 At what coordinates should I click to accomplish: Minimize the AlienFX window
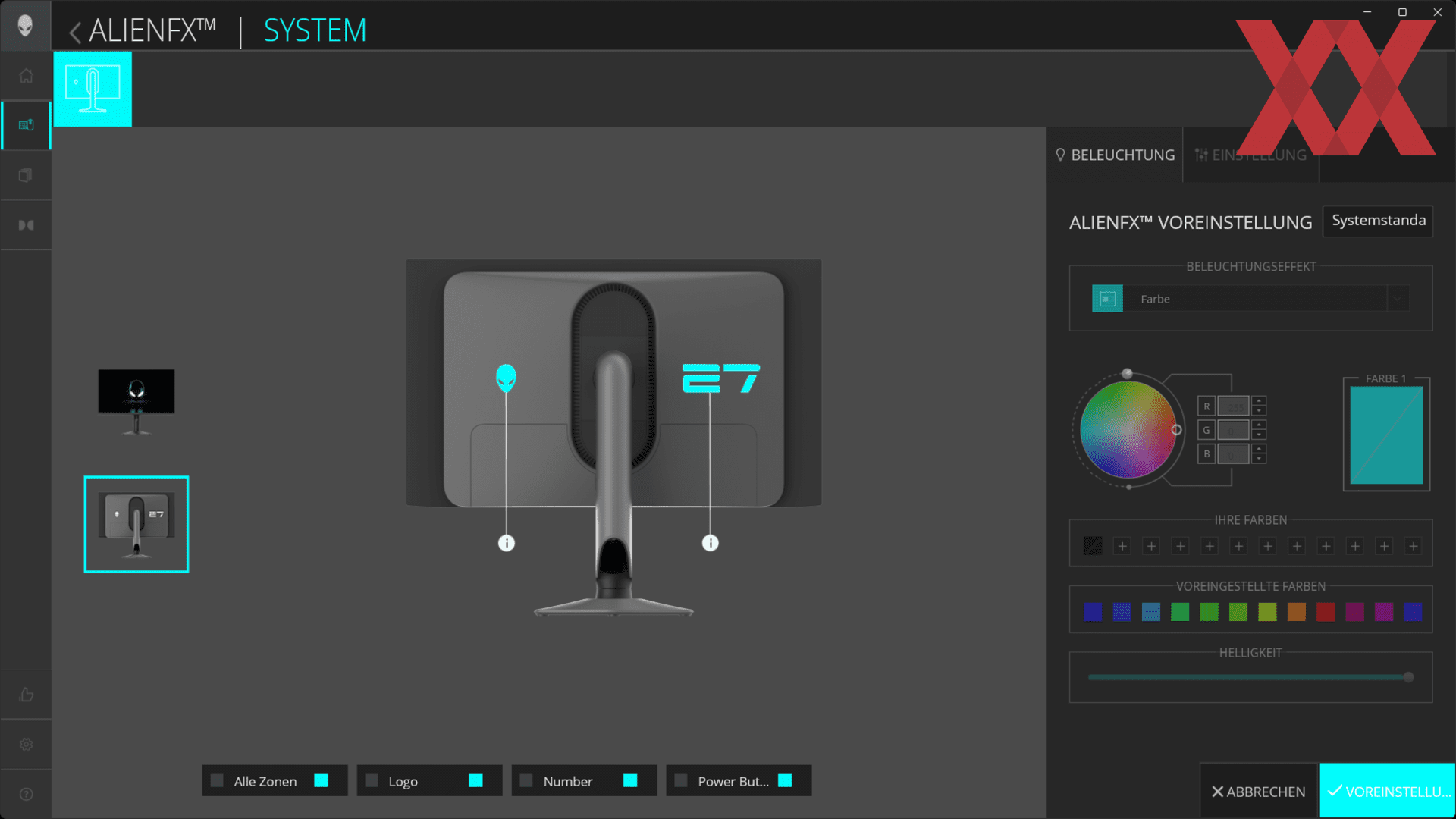1367,12
